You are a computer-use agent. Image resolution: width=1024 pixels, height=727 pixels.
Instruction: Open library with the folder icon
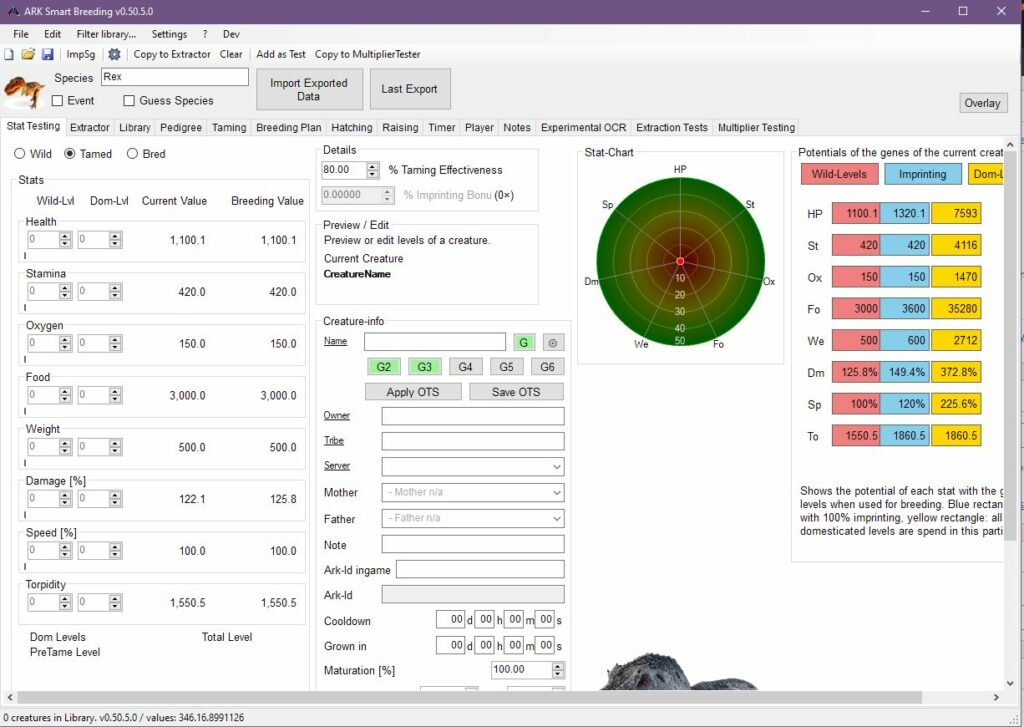tap(28, 54)
